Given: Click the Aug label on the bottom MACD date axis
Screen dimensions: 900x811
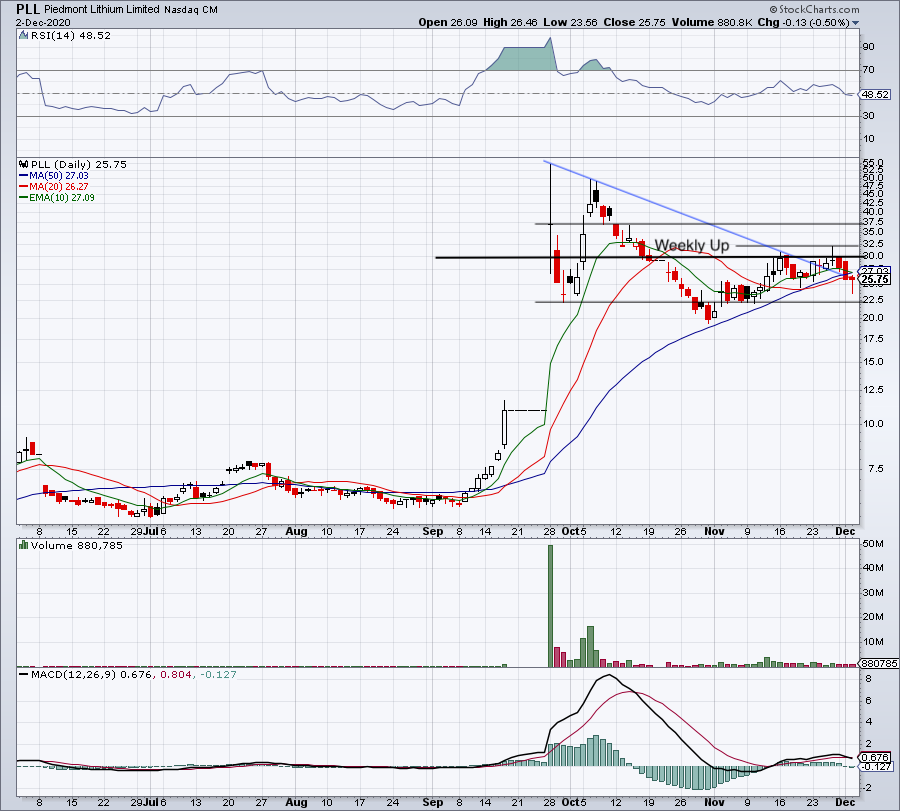Looking at the screenshot, I should click(x=296, y=802).
